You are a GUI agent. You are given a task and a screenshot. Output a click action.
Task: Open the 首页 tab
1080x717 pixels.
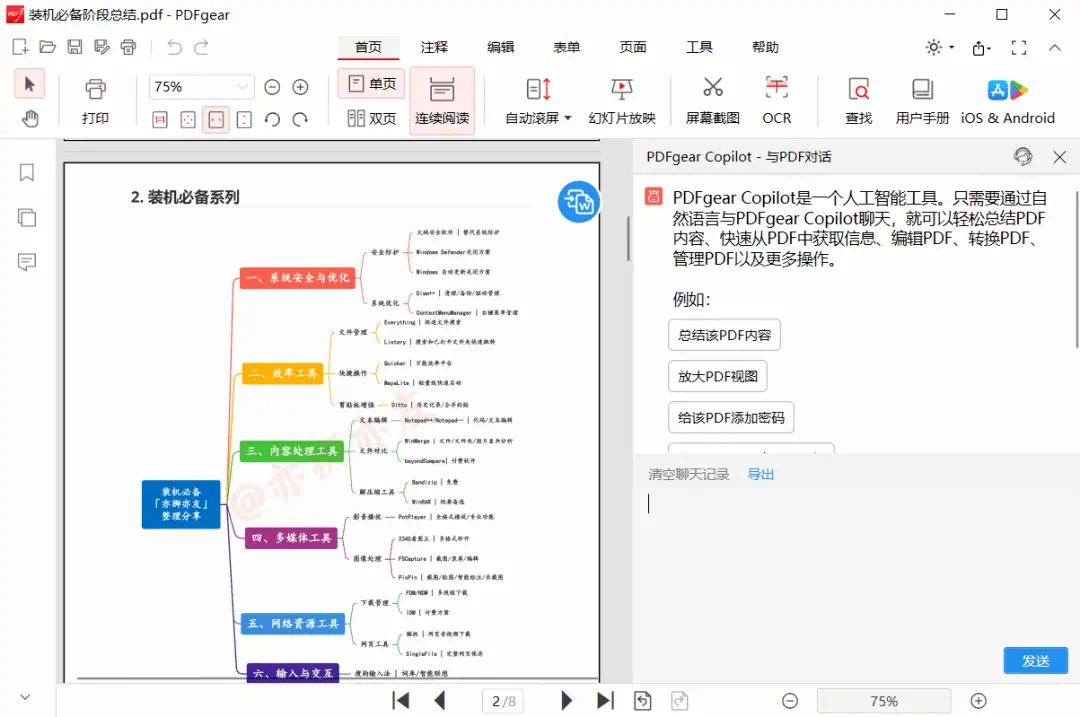(x=368, y=47)
